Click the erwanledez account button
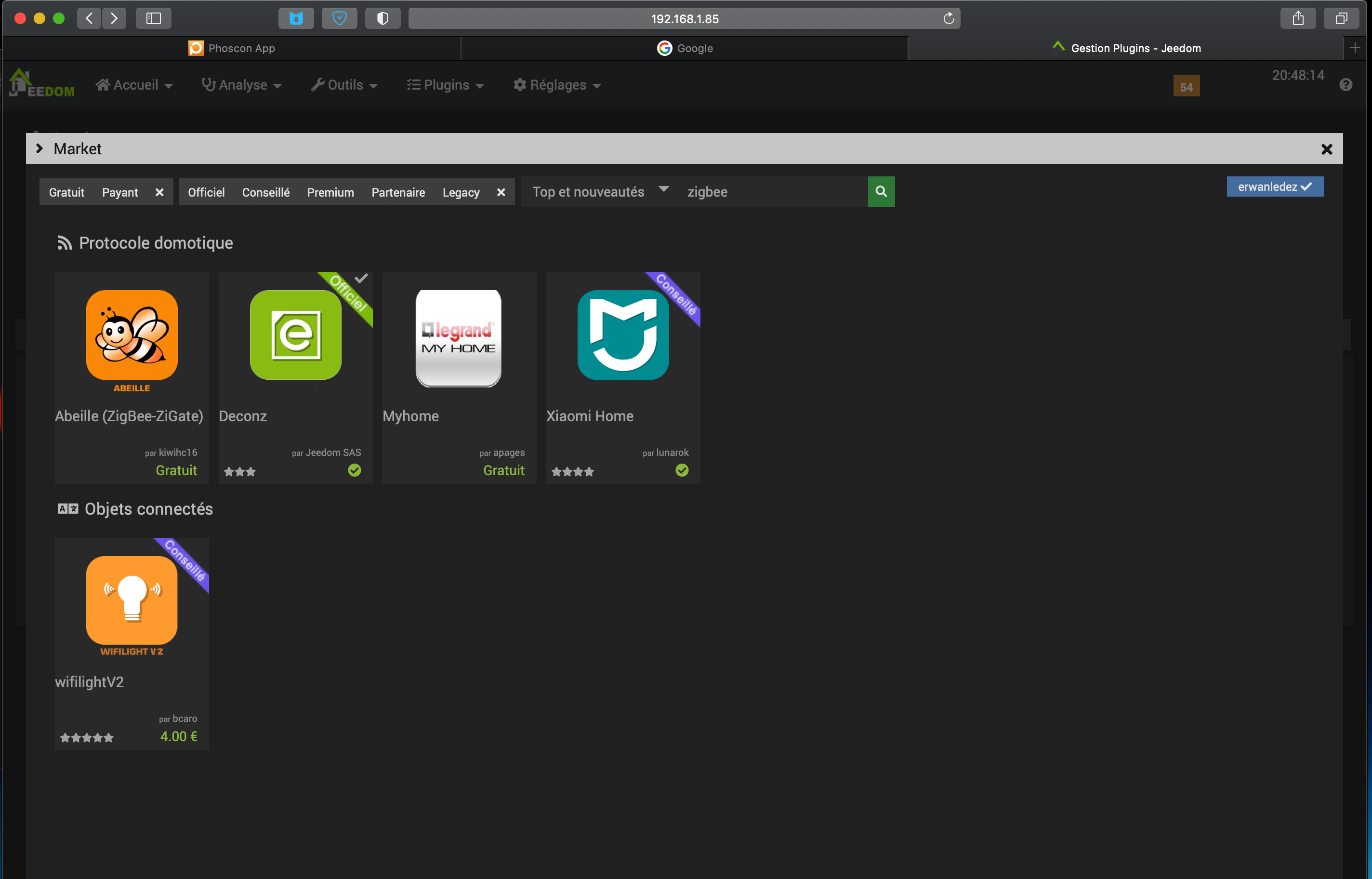Screen dimensions: 1372x879 pos(1275,186)
